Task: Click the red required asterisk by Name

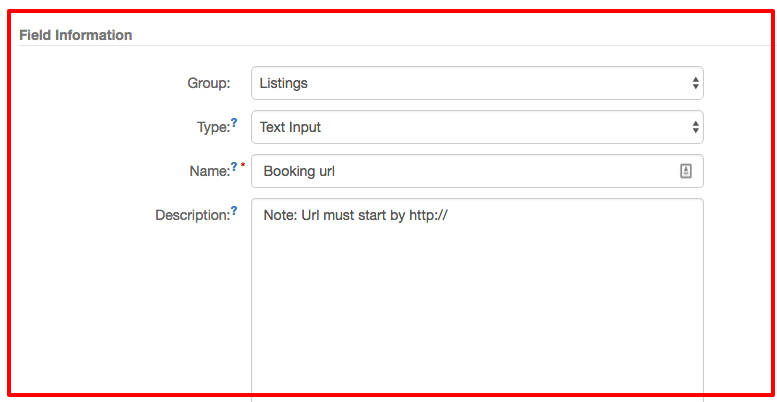Action: (242, 167)
